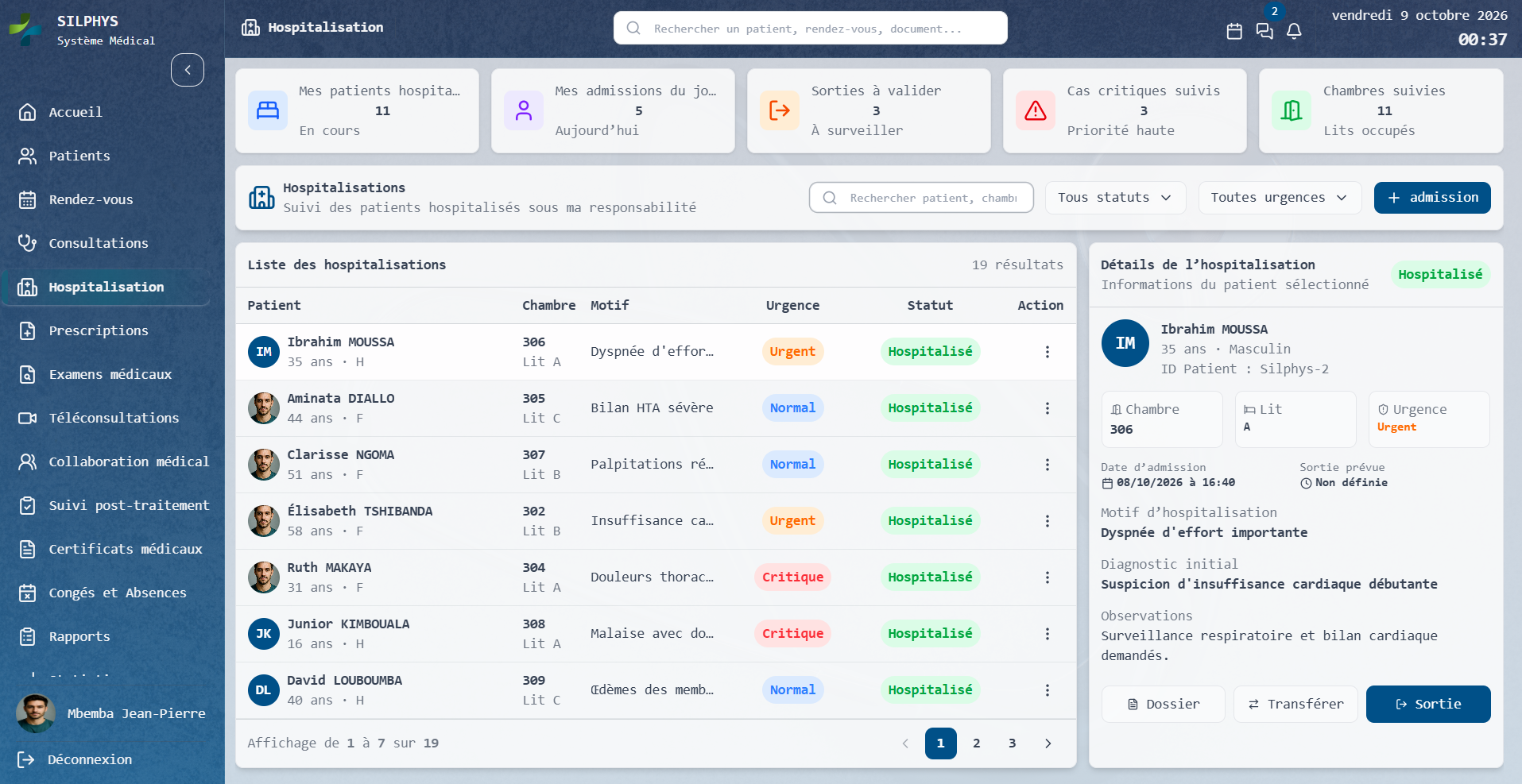Click the new admission button
This screenshot has width=1522, height=784.
click(x=1432, y=198)
